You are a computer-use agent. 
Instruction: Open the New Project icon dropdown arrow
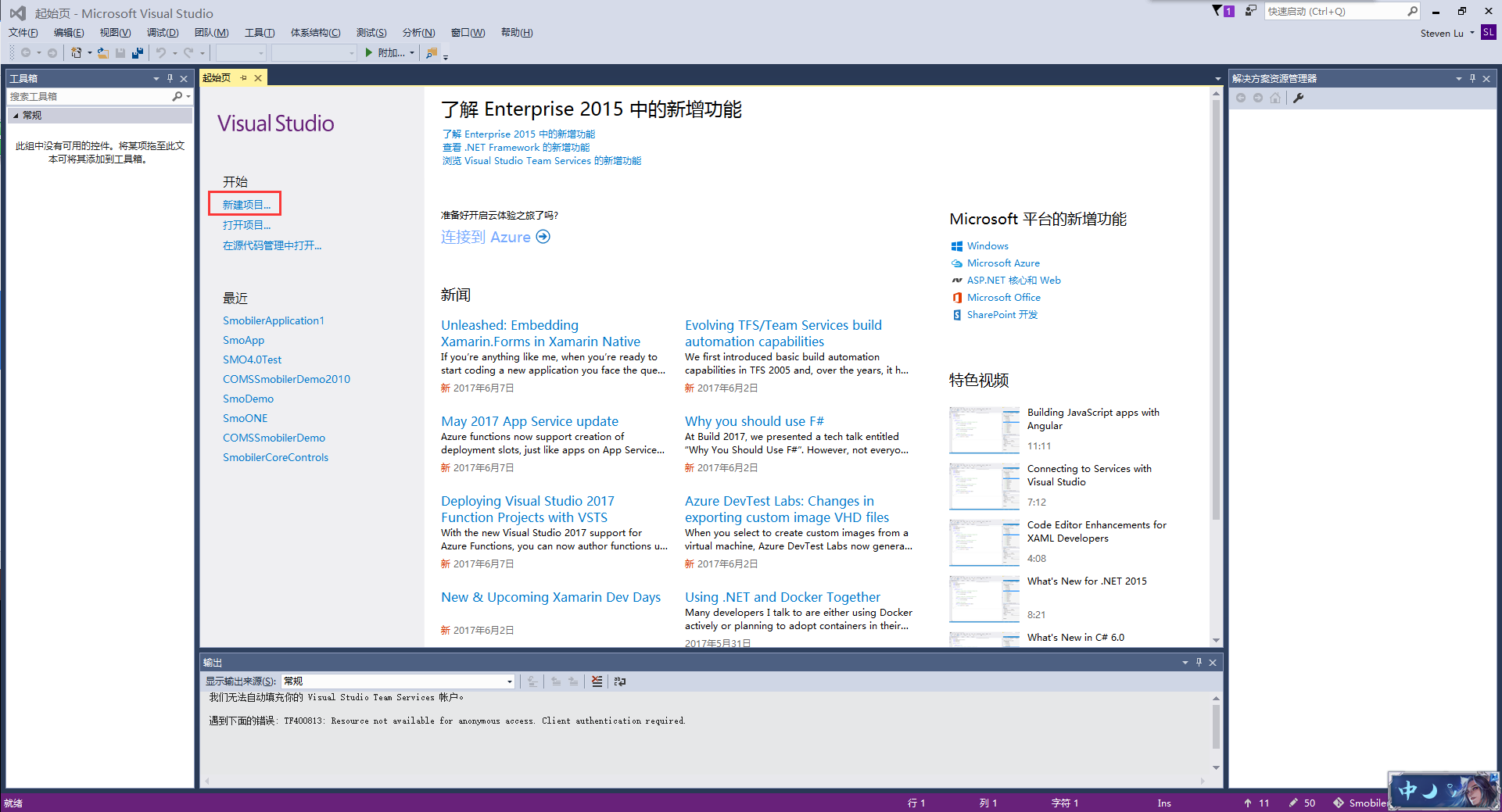click(89, 52)
